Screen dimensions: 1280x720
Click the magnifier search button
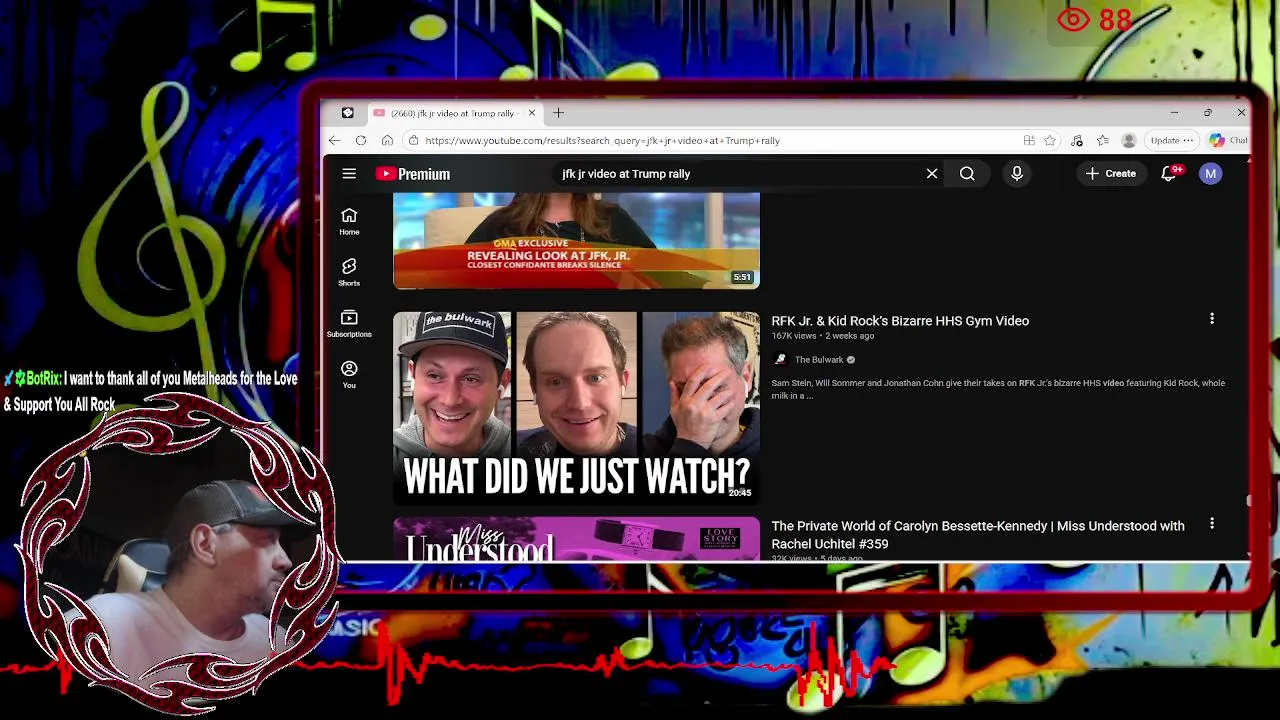click(x=967, y=174)
